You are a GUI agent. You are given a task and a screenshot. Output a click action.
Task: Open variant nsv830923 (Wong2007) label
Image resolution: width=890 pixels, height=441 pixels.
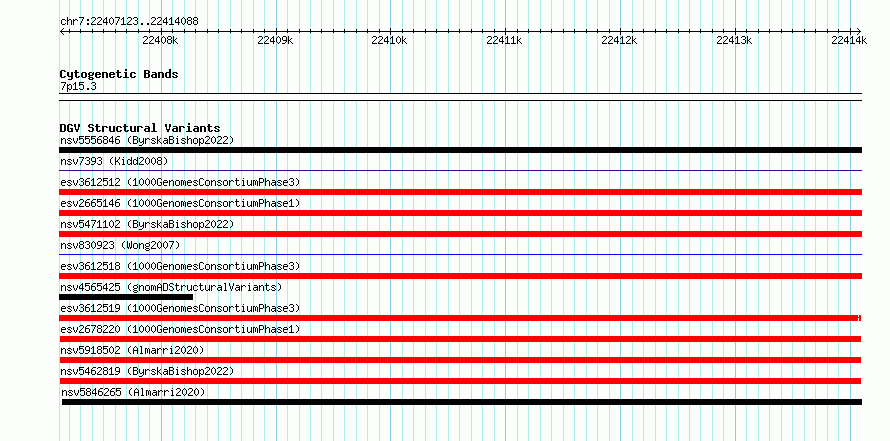[120, 245]
